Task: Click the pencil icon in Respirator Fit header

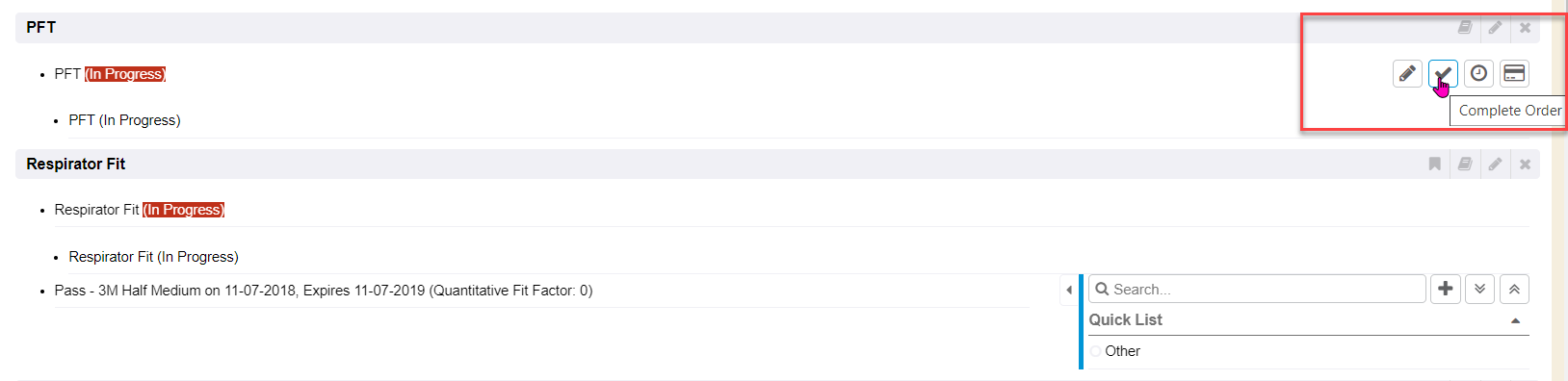Action: coord(1495,165)
